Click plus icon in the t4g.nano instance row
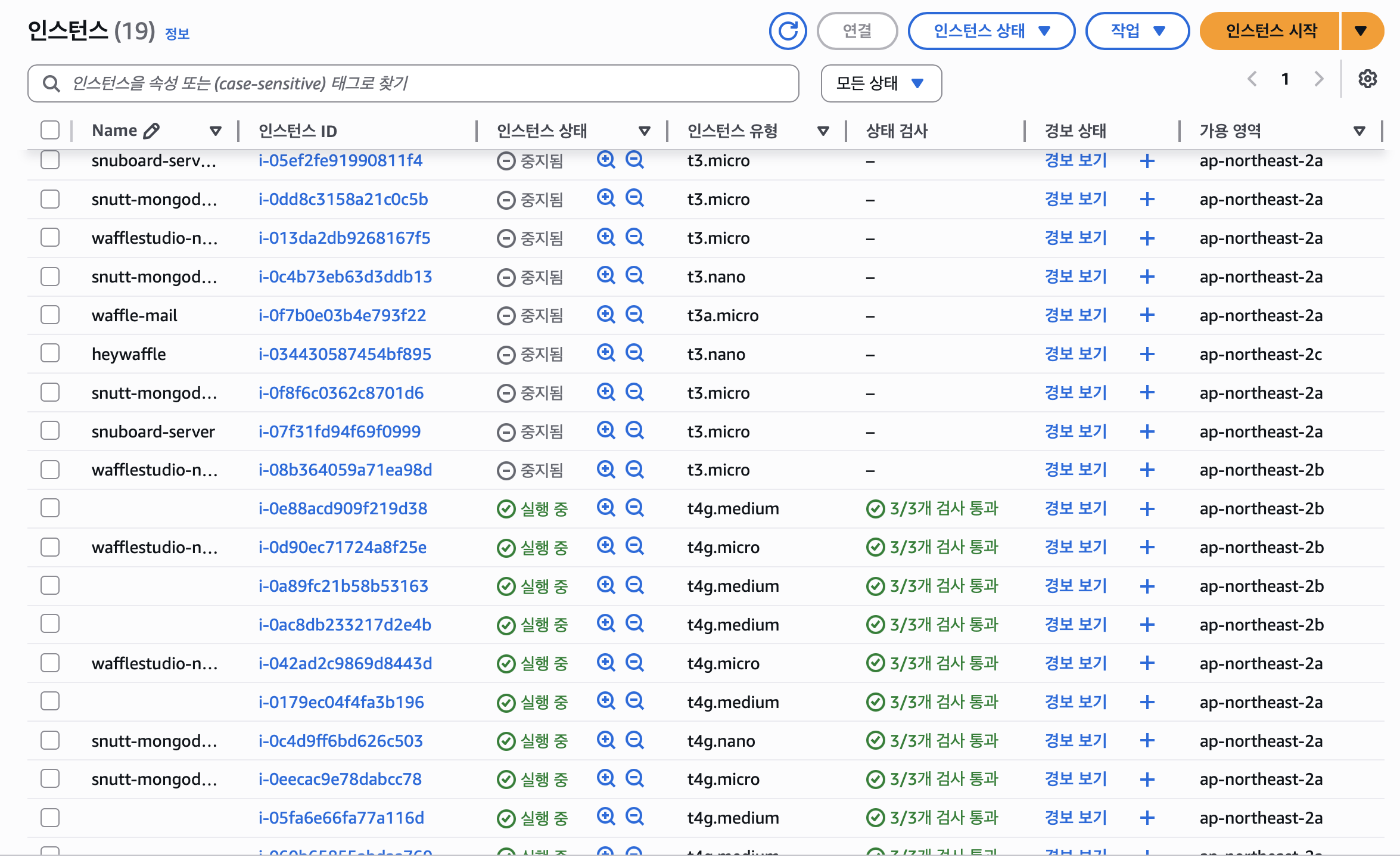The height and width of the screenshot is (857, 1400). pos(1147,741)
